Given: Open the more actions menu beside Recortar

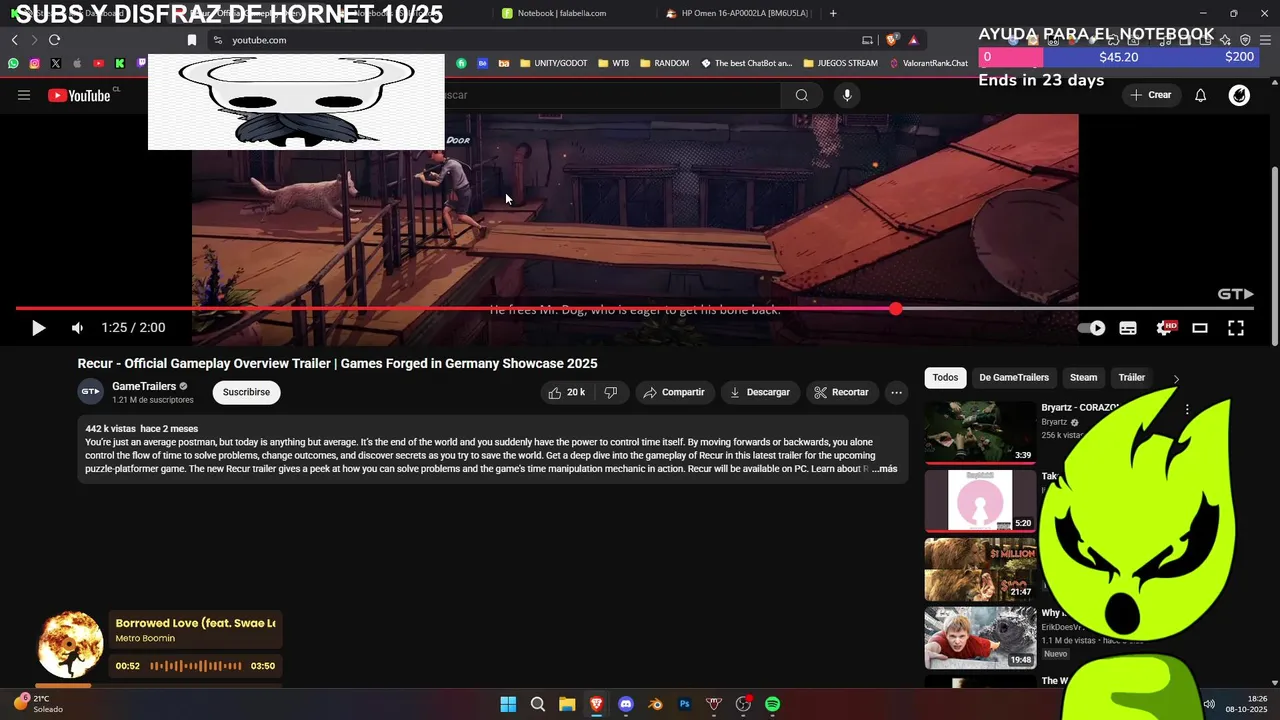Looking at the screenshot, I should tap(897, 392).
